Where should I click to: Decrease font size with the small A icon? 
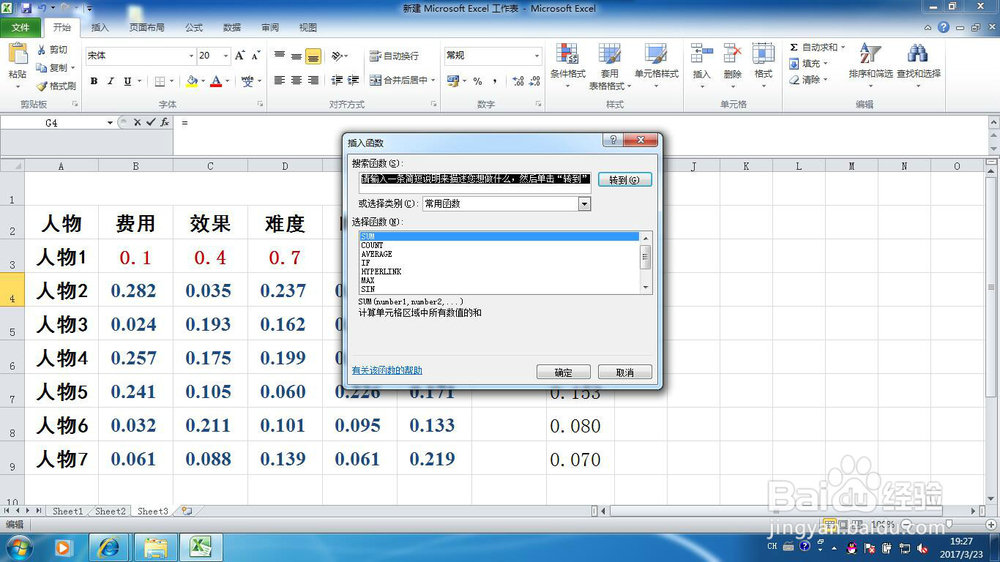tap(256, 55)
